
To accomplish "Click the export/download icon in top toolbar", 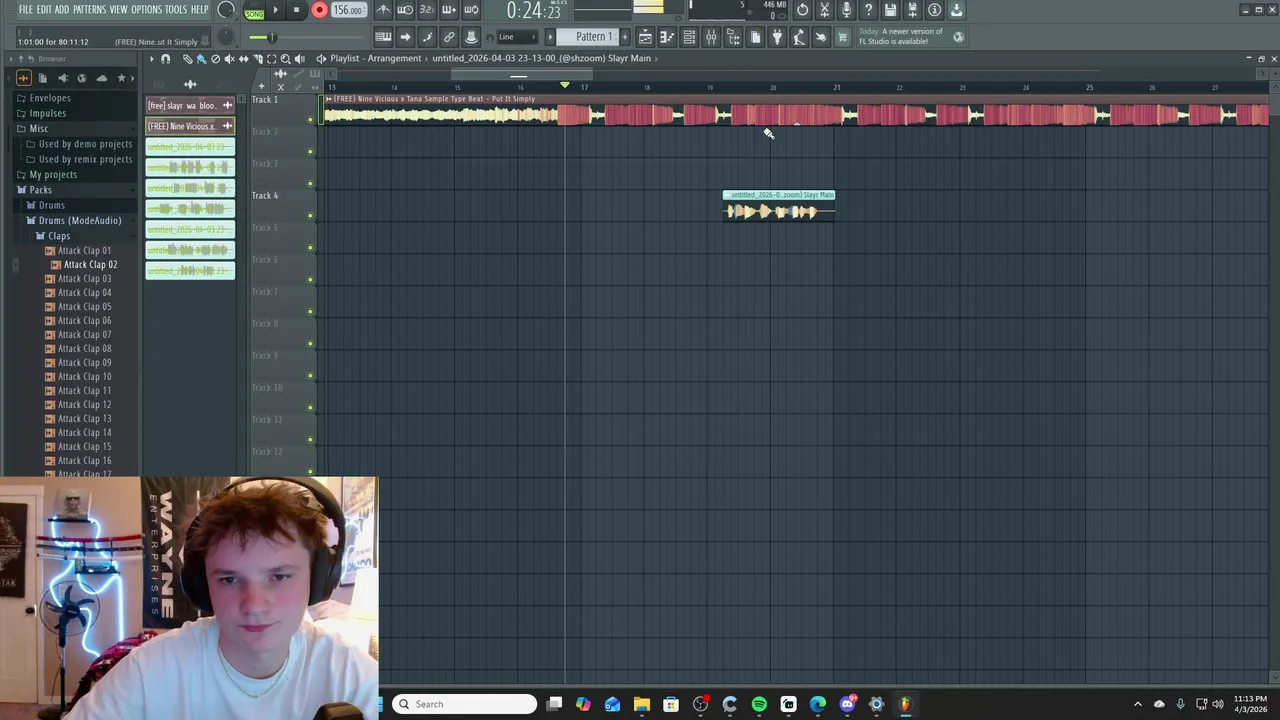I will tap(956, 10).
